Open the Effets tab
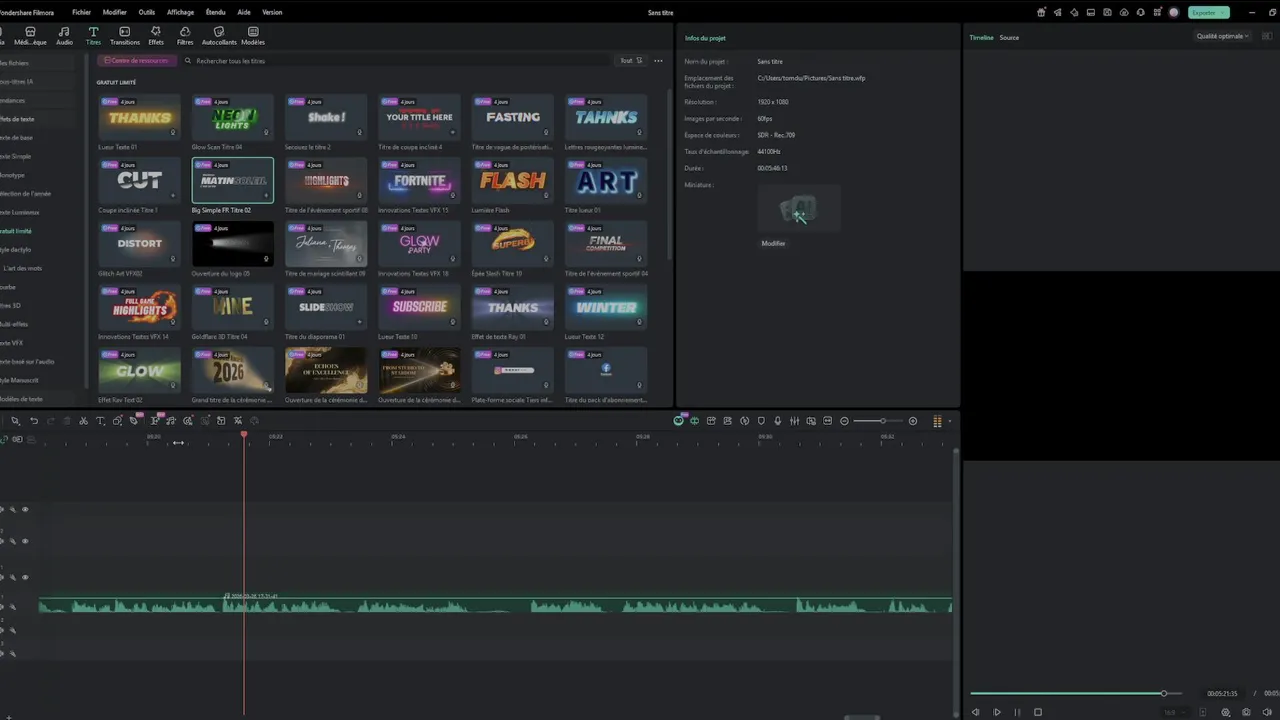The height and width of the screenshot is (720, 1280). 156,36
